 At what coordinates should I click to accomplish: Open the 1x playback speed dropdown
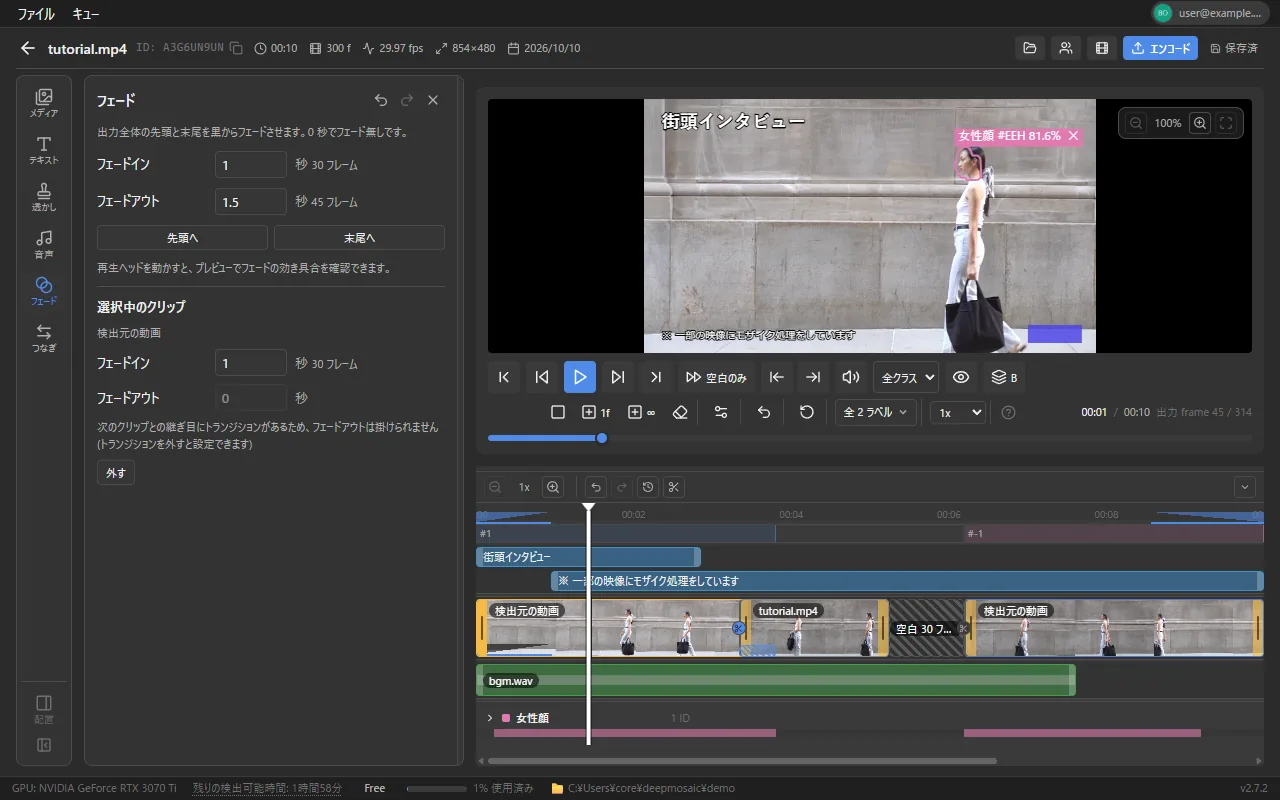pos(958,412)
